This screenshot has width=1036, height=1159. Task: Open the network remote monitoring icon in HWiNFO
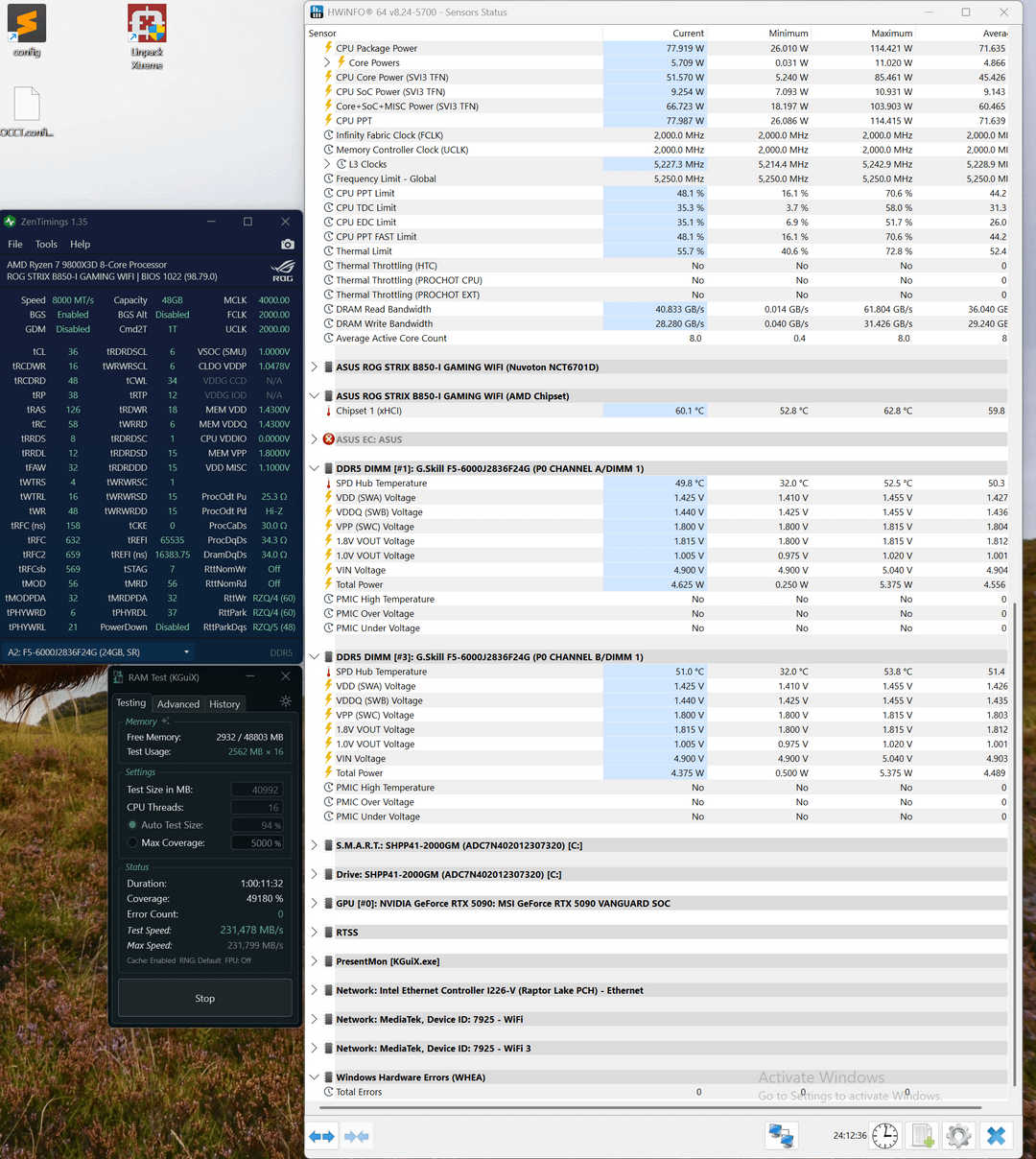[782, 1136]
